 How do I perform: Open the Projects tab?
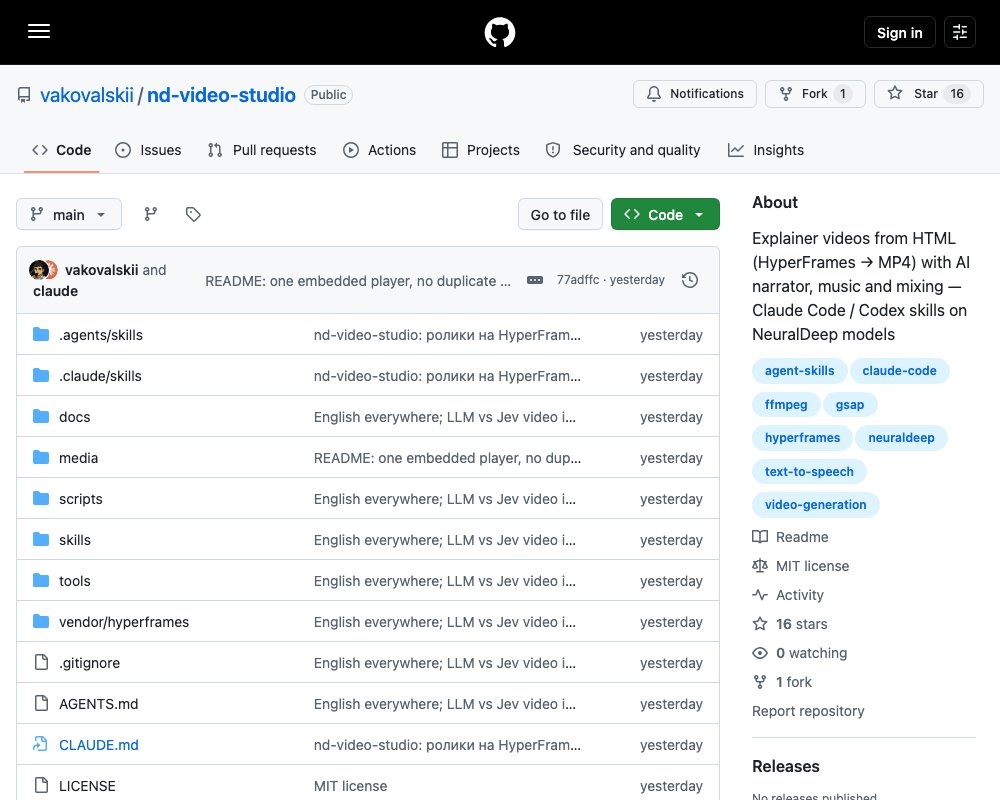481,150
